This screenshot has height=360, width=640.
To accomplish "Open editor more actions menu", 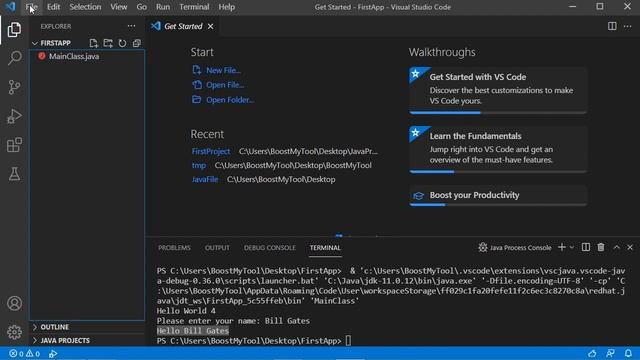I will point(627,26).
